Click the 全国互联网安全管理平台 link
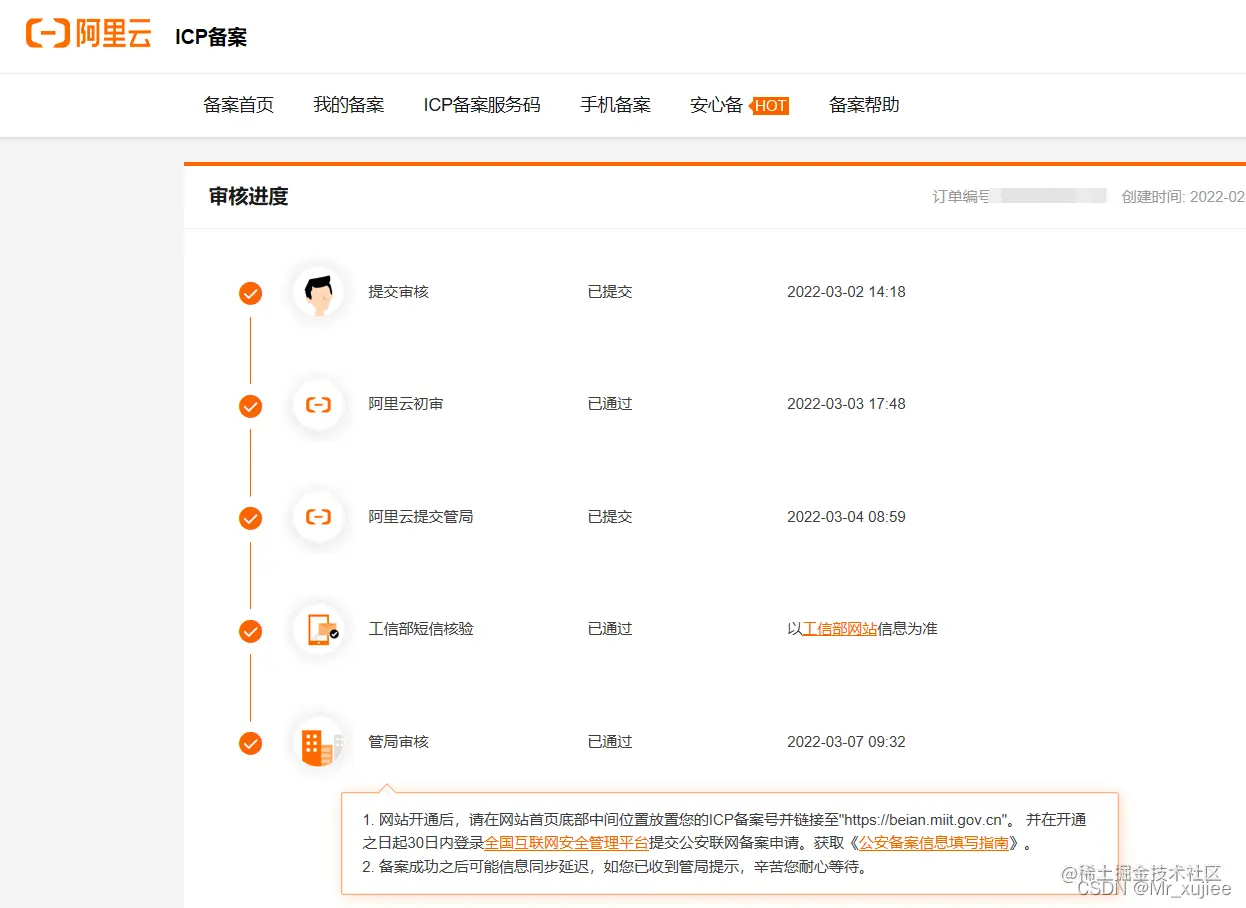 coord(566,843)
